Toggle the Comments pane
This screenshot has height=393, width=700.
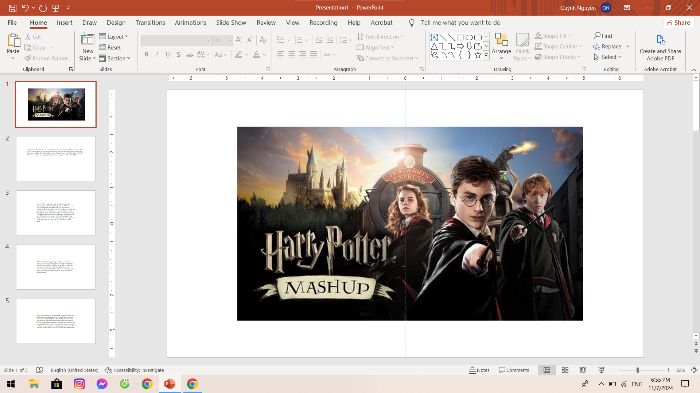pyautogui.click(x=514, y=370)
